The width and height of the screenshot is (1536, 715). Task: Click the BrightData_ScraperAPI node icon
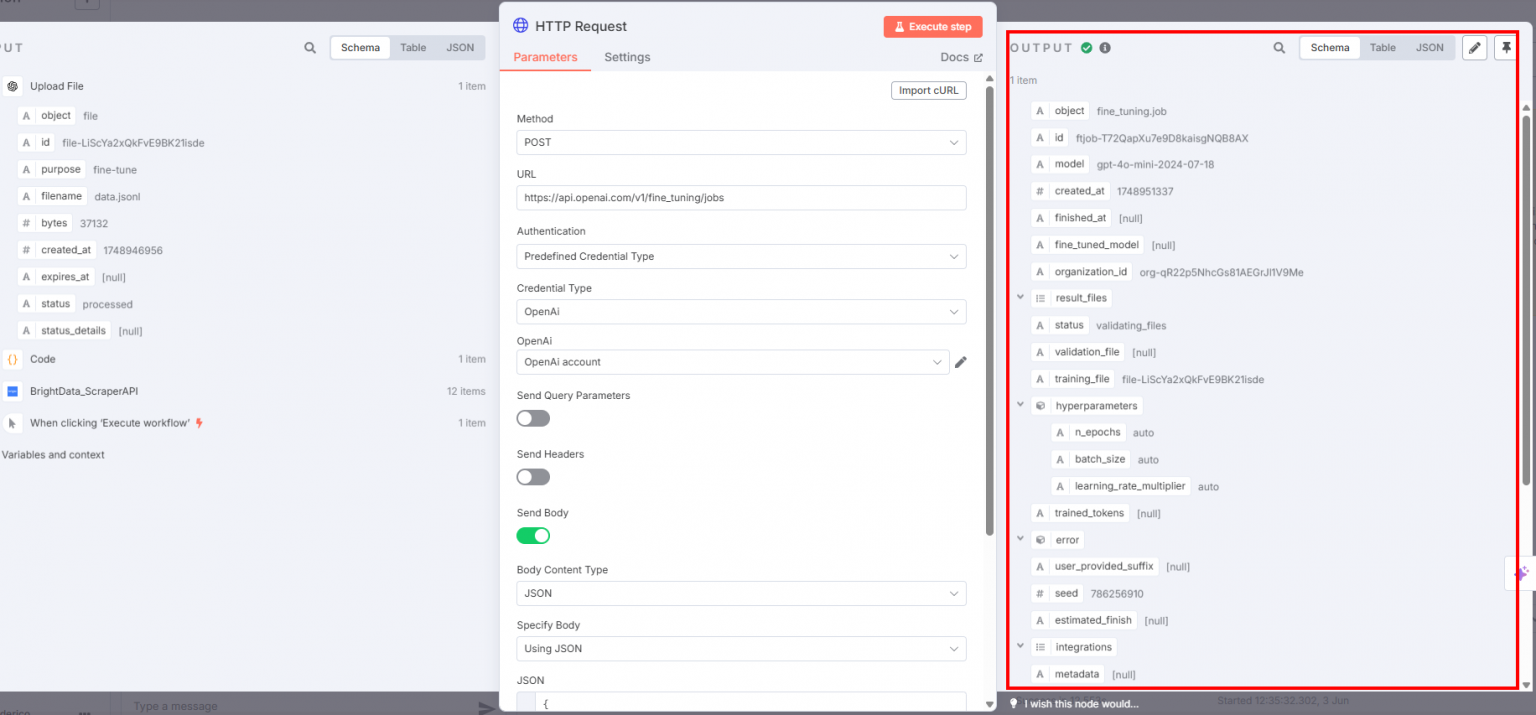pyautogui.click(x=11, y=391)
